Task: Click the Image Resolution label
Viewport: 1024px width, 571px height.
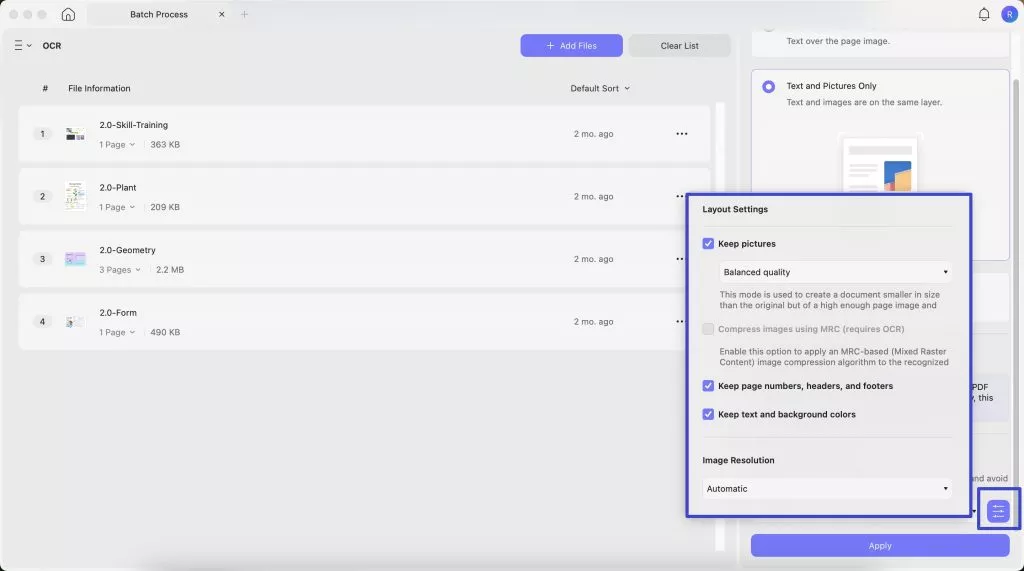Action: pyautogui.click(x=738, y=460)
